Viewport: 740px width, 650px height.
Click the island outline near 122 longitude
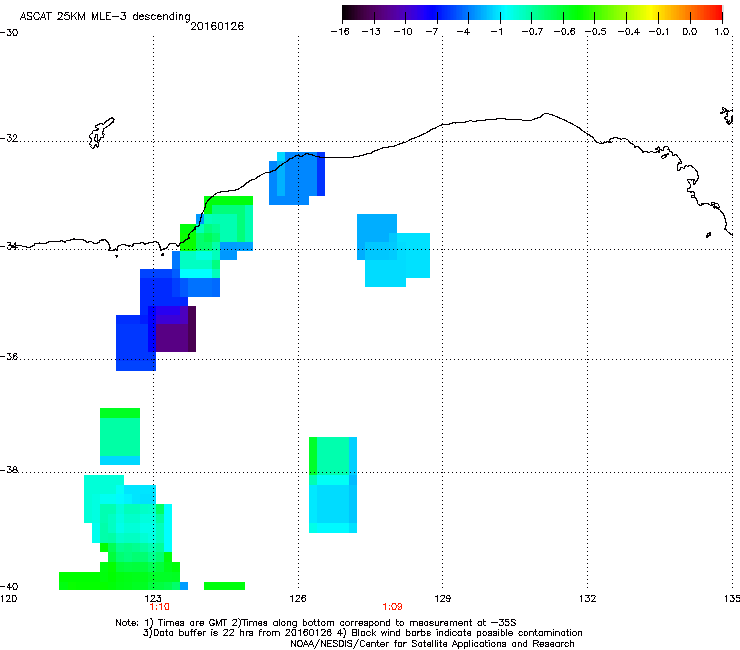click(x=101, y=133)
